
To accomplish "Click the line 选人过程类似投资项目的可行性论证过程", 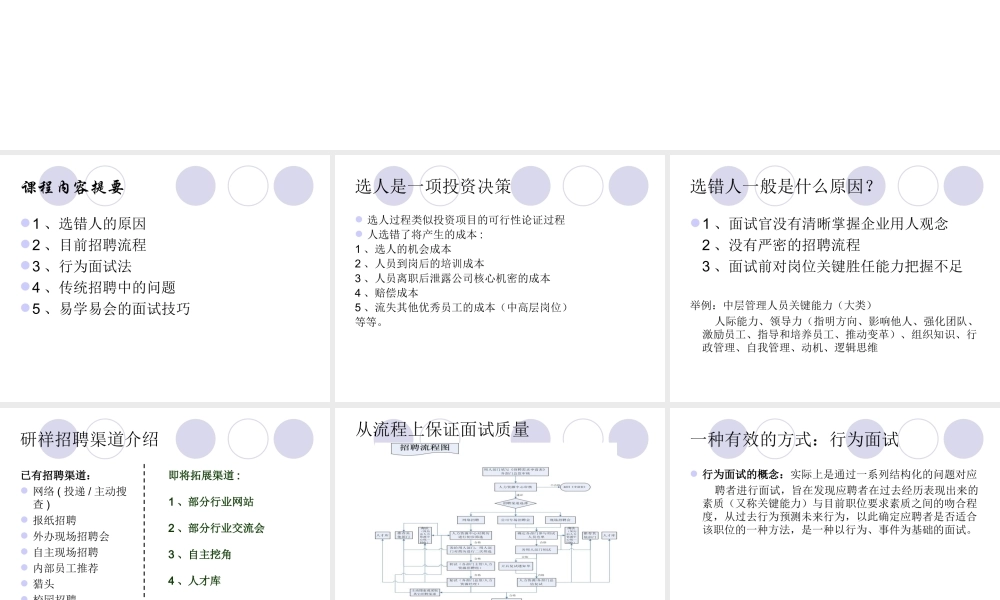I will pyautogui.click(x=466, y=220).
